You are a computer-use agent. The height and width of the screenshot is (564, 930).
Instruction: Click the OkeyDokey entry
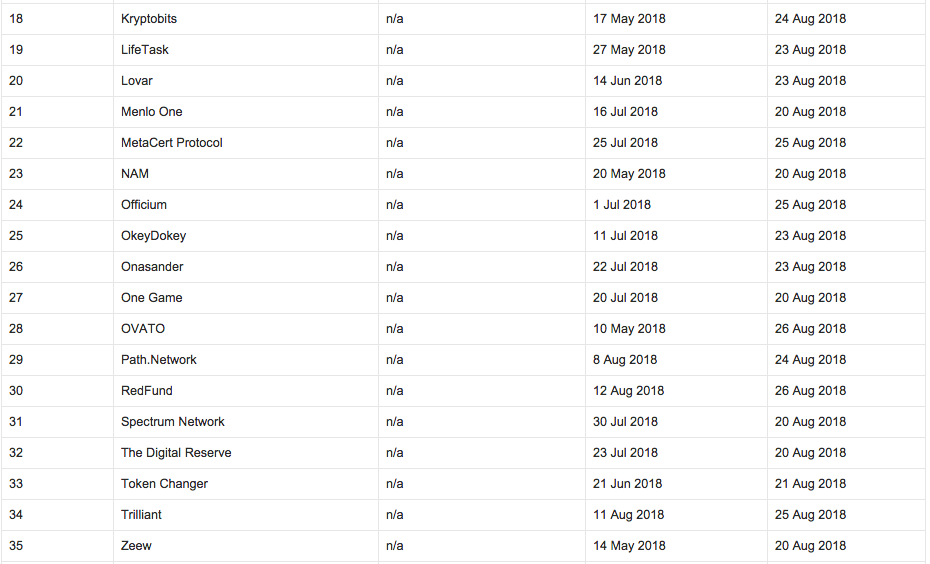click(153, 235)
